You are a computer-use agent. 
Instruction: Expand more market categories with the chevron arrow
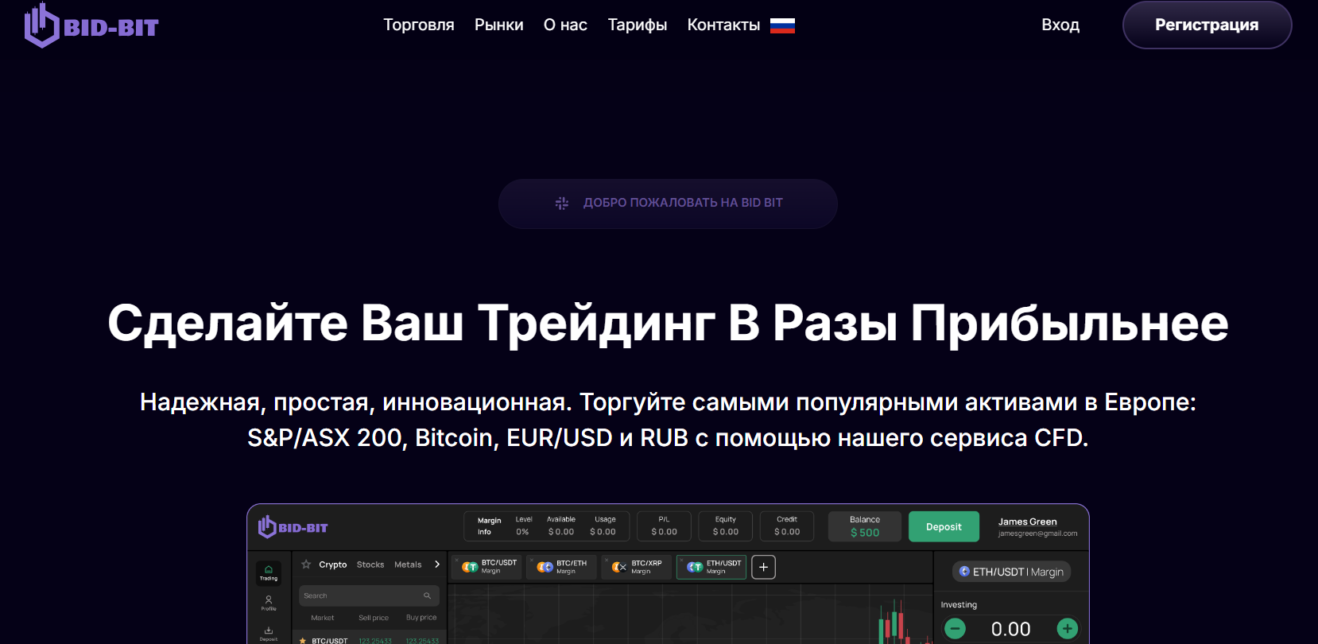coord(437,565)
